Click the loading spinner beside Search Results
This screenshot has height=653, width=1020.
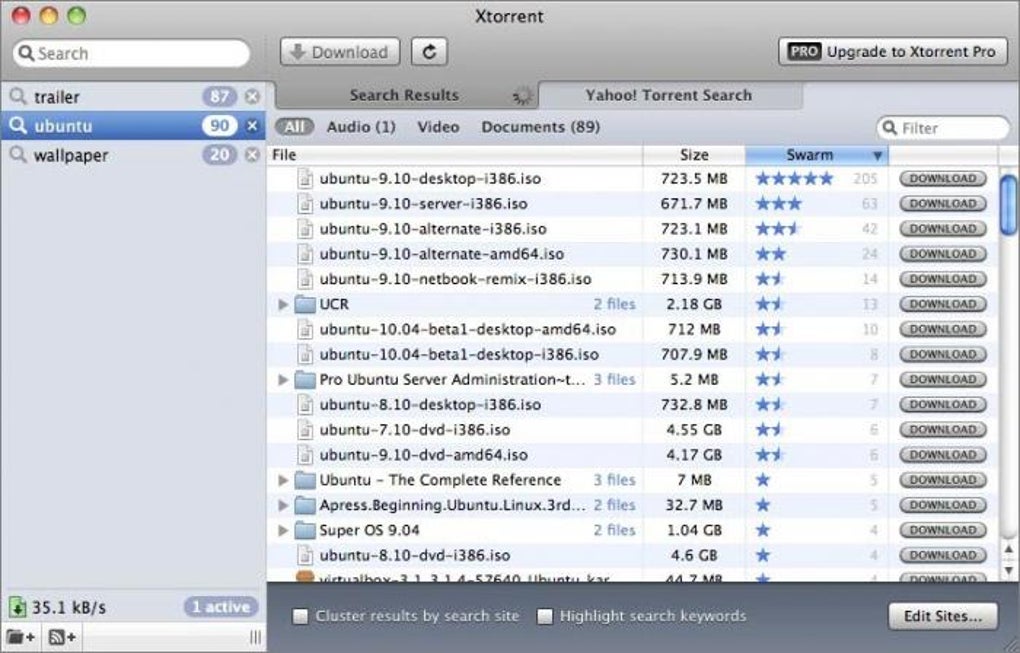[522, 96]
